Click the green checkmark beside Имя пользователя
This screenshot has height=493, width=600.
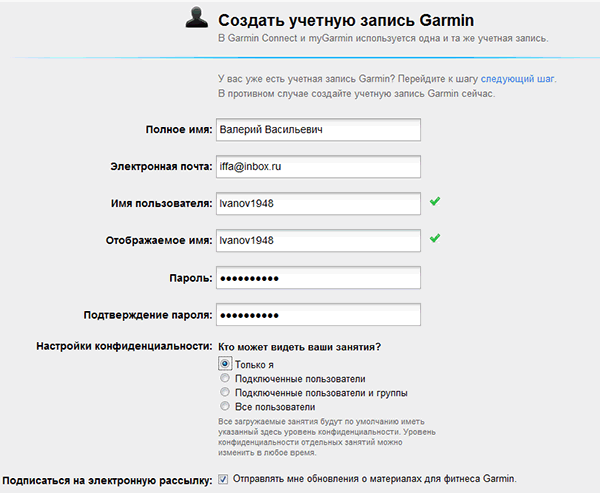coord(435,201)
